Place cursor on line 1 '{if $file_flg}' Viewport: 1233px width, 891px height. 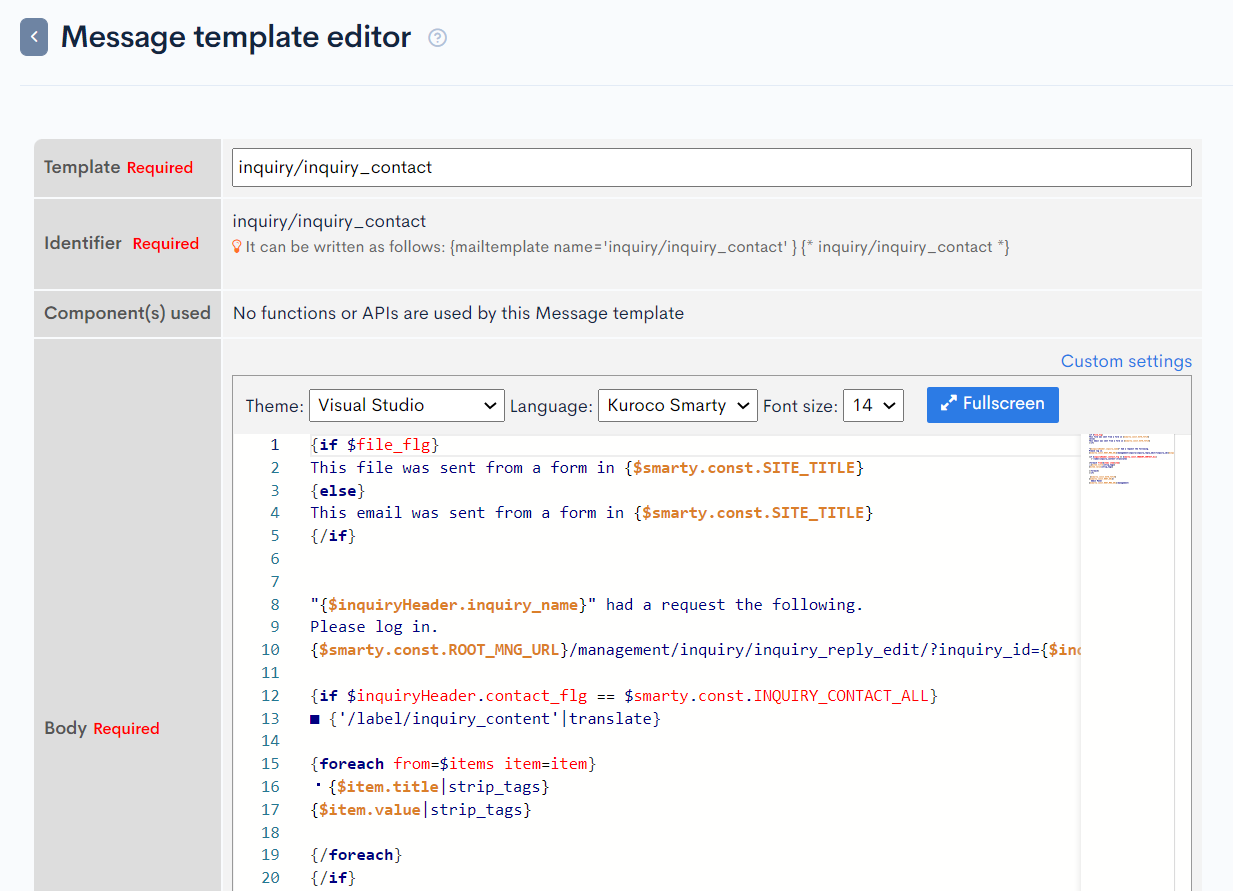375,444
